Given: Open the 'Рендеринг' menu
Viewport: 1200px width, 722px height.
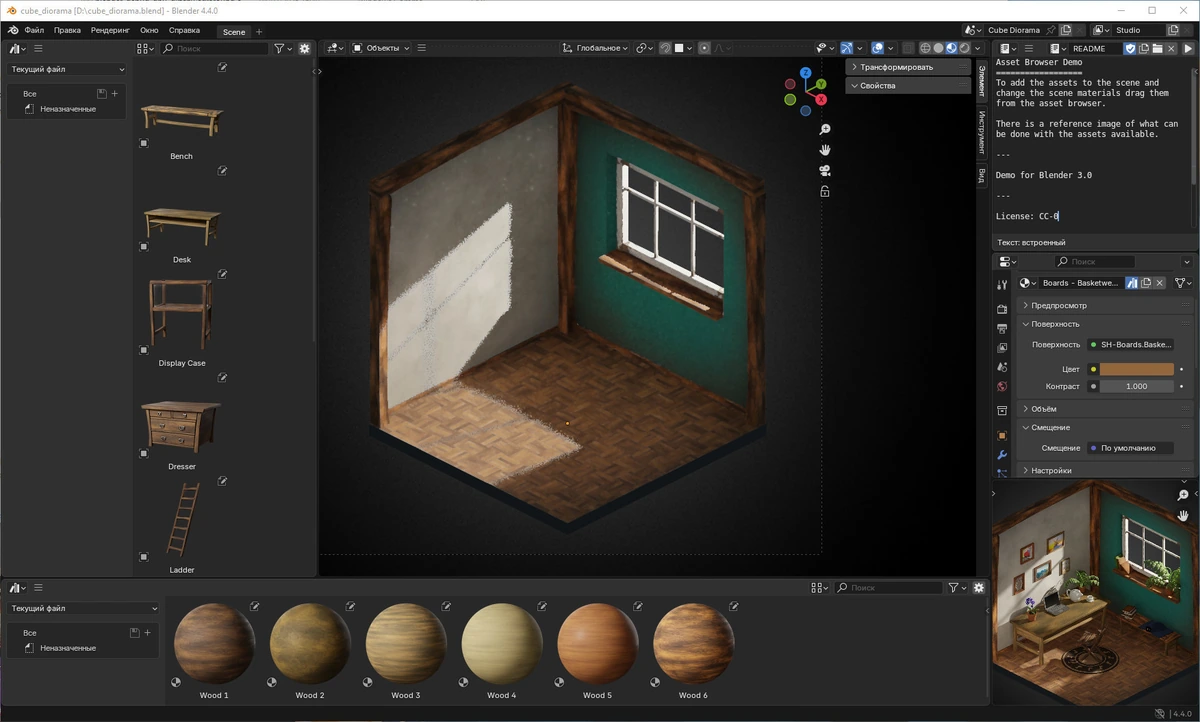Looking at the screenshot, I should click(110, 30).
